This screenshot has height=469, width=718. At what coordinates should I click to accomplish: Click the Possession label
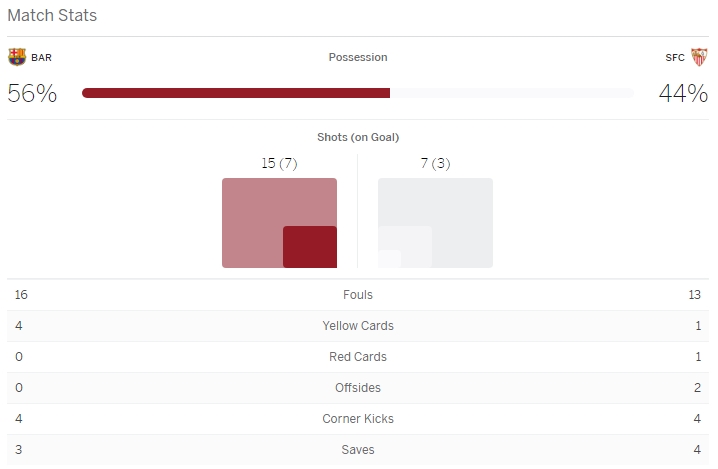[358, 58]
